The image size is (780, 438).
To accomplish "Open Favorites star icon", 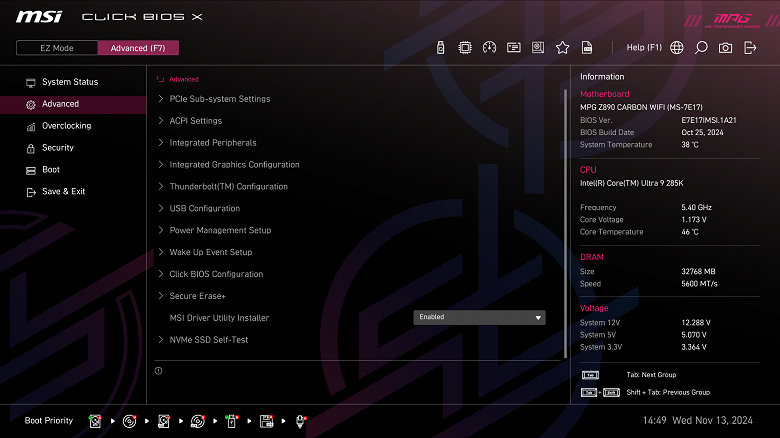I will pyautogui.click(x=563, y=47).
